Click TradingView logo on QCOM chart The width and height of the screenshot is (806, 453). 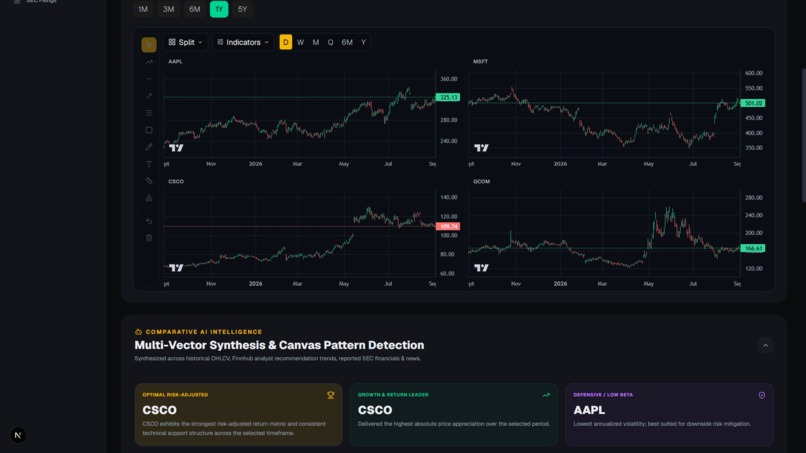click(x=481, y=268)
